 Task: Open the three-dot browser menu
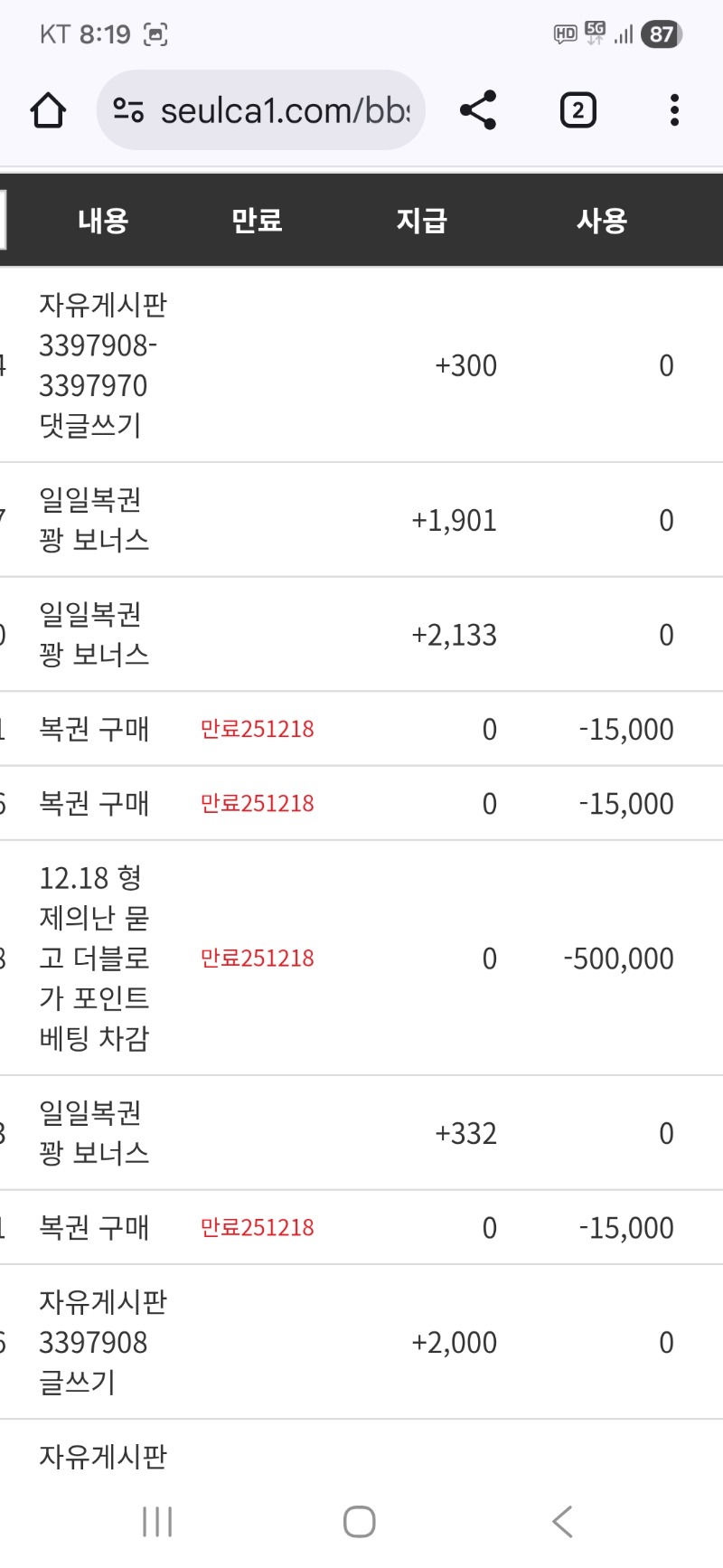click(x=674, y=110)
